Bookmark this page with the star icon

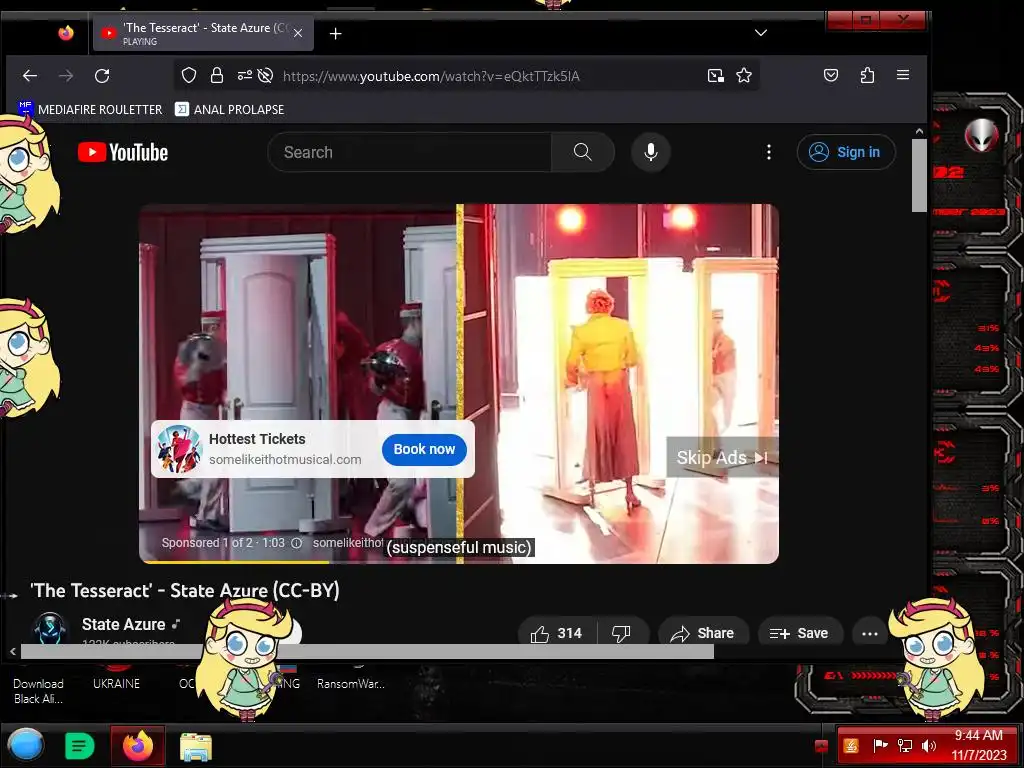tap(744, 76)
